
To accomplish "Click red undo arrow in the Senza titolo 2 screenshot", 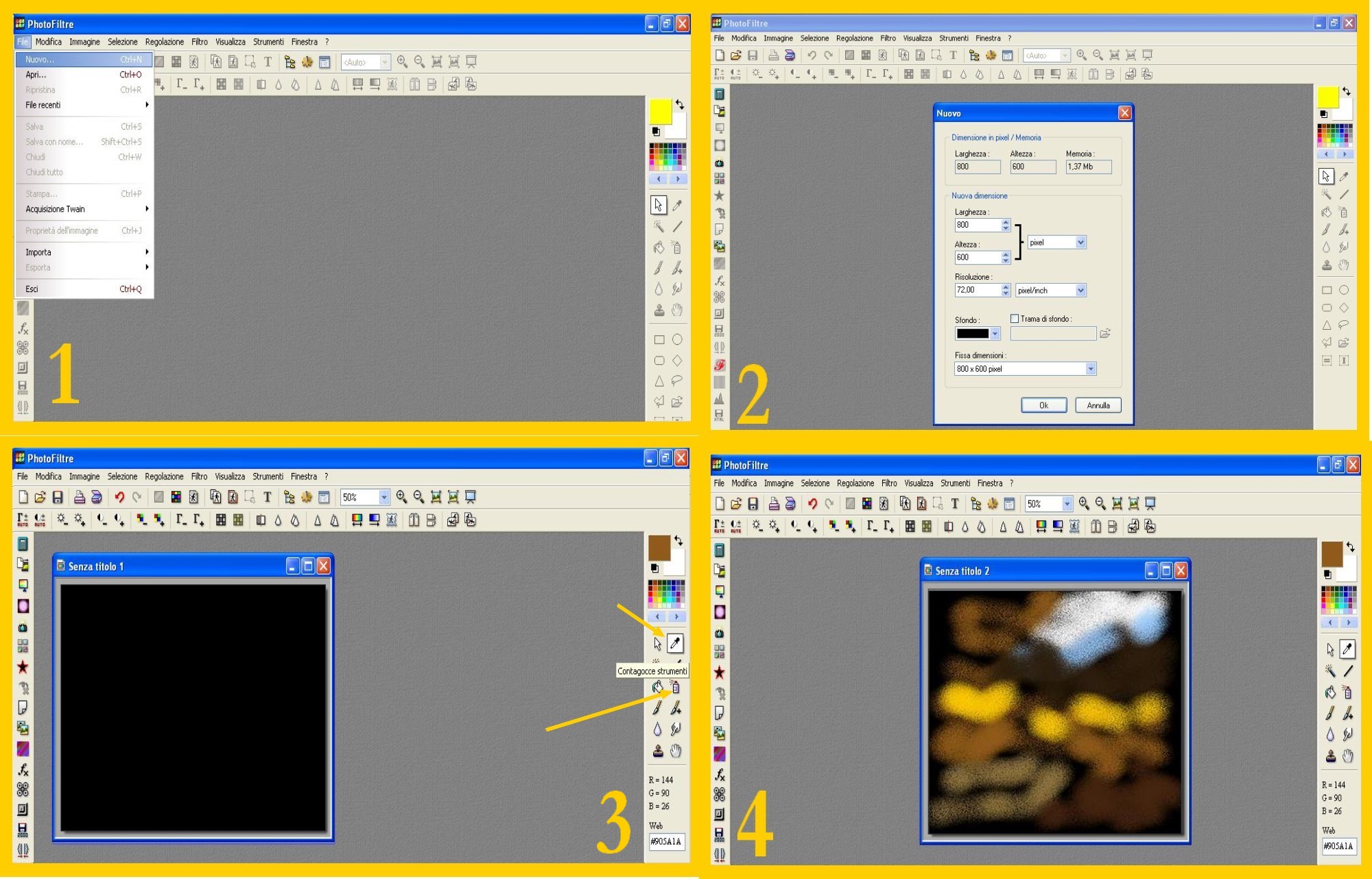I will [812, 504].
